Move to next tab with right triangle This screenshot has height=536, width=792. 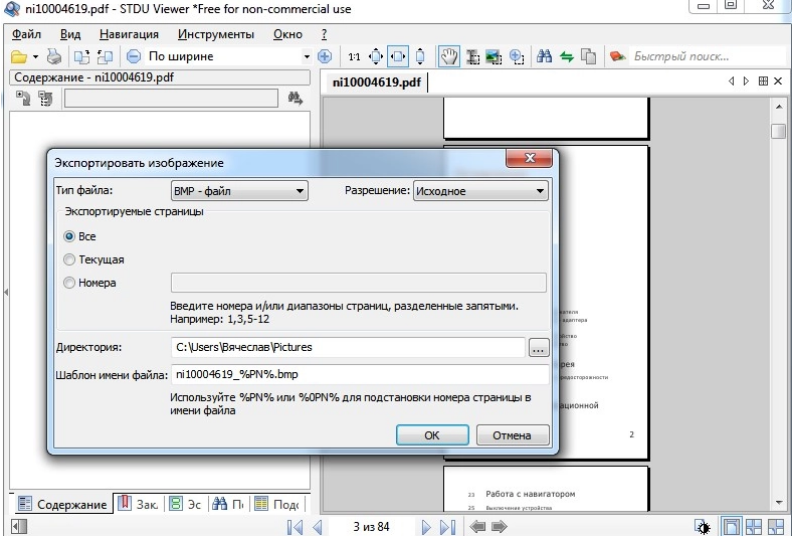coord(746,81)
